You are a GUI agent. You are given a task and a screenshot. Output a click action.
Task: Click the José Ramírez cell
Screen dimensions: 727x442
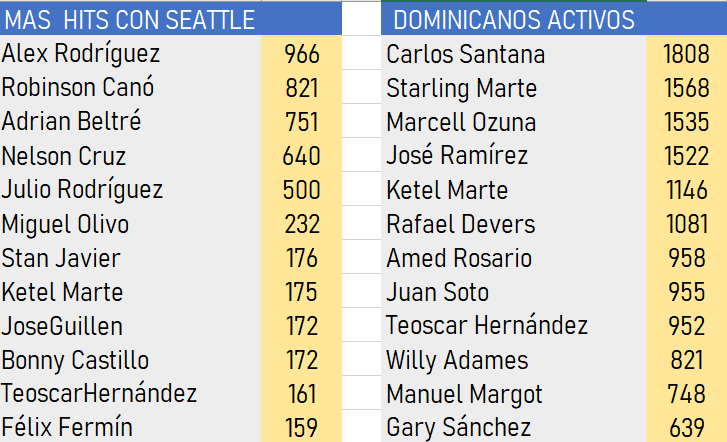[457, 156]
